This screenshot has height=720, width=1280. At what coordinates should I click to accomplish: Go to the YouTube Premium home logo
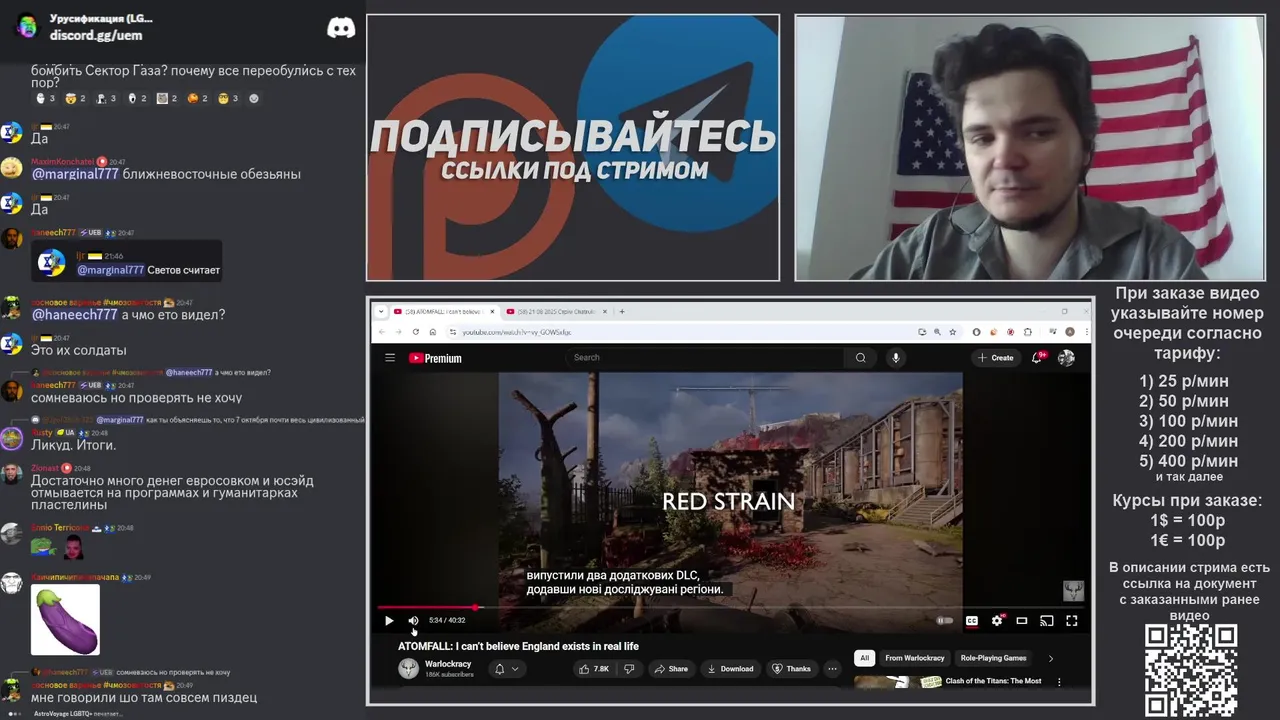[x=435, y=358]
